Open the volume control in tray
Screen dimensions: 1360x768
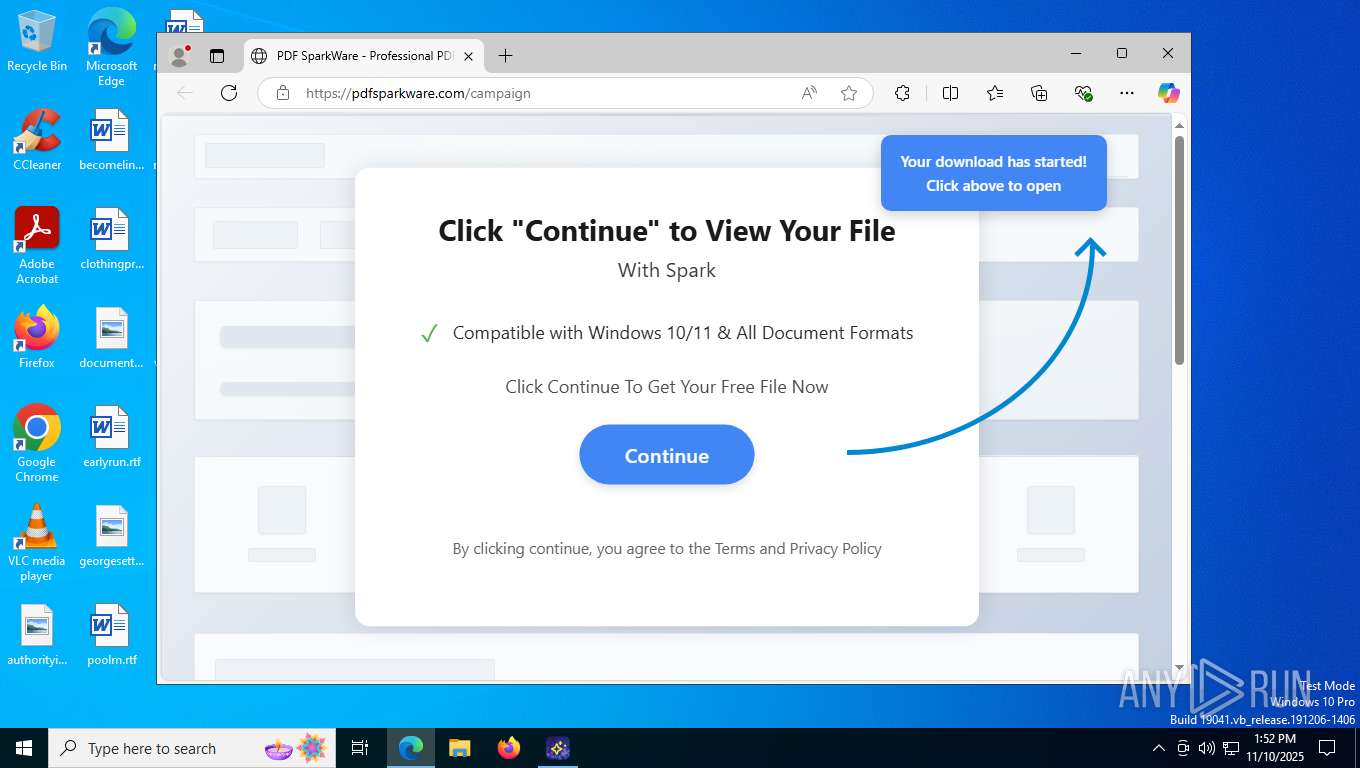pos(1207,748)
